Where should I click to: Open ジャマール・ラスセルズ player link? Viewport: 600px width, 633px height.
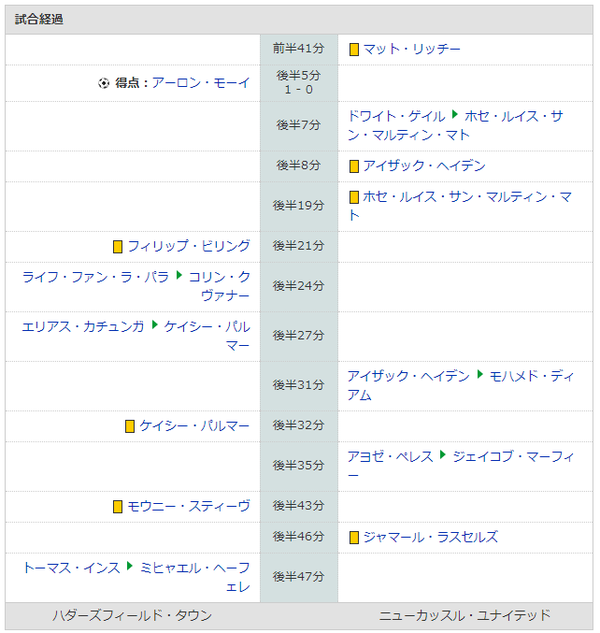tap(430, 537)
